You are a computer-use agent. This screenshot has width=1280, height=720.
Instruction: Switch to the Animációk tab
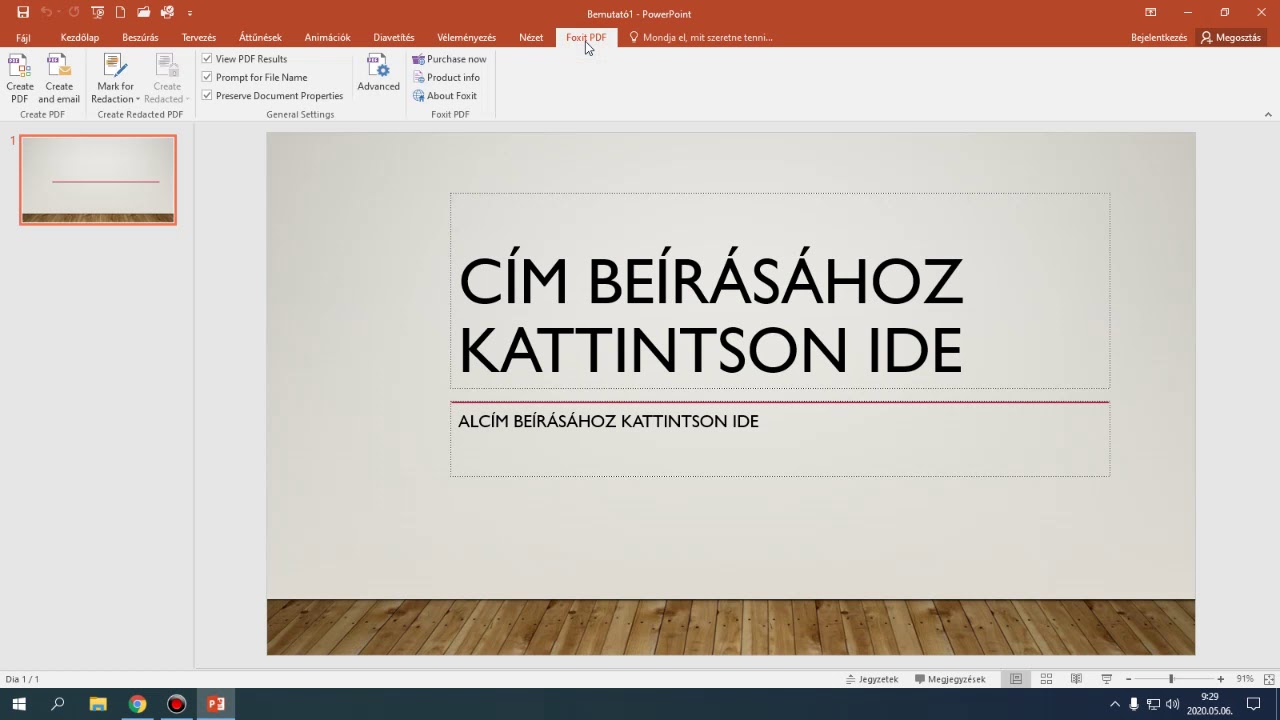[x=327, y=38]
